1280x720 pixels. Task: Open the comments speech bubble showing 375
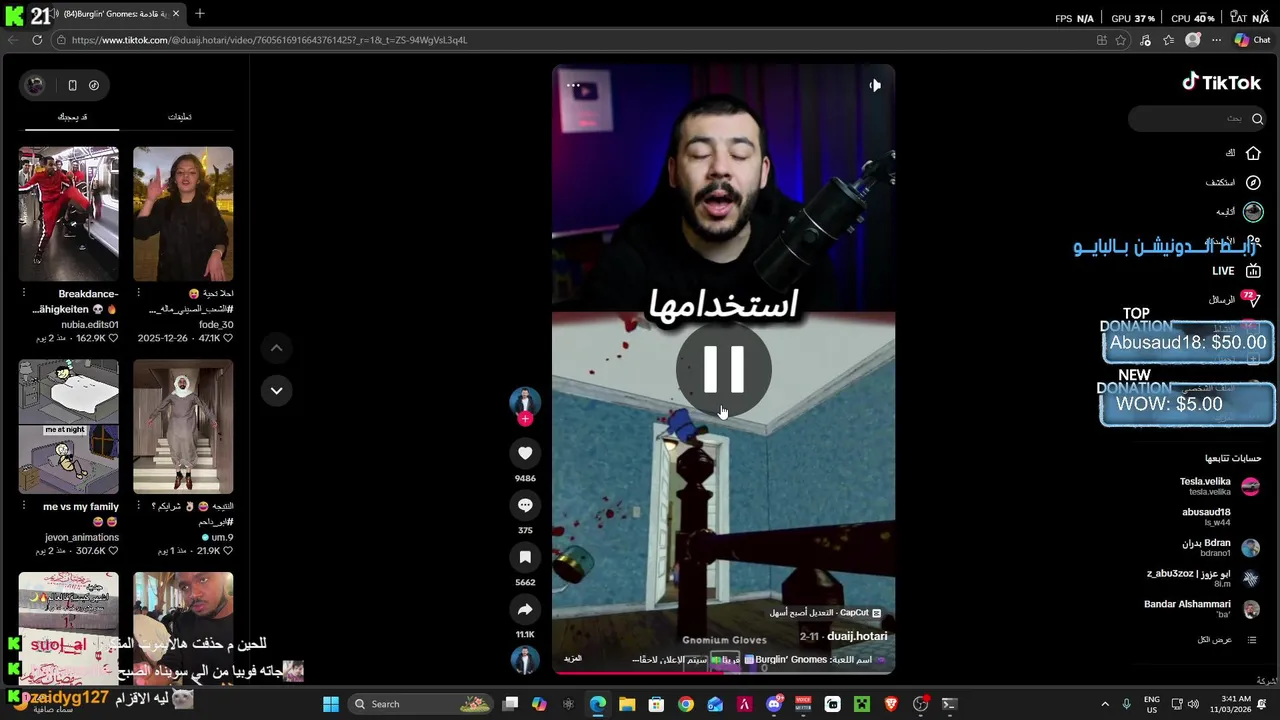(x=525, y=505)
